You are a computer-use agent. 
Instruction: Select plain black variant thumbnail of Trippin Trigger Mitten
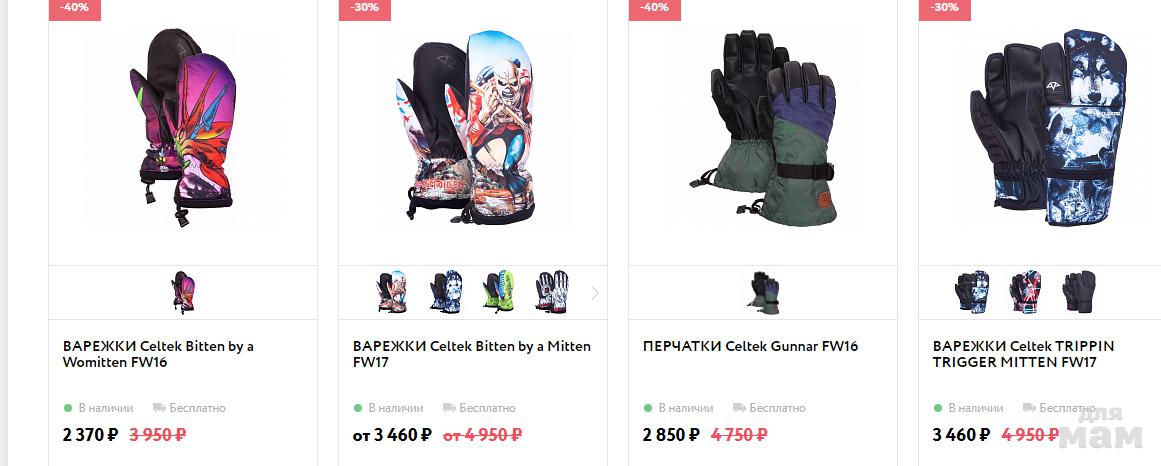pos(1079,292)
